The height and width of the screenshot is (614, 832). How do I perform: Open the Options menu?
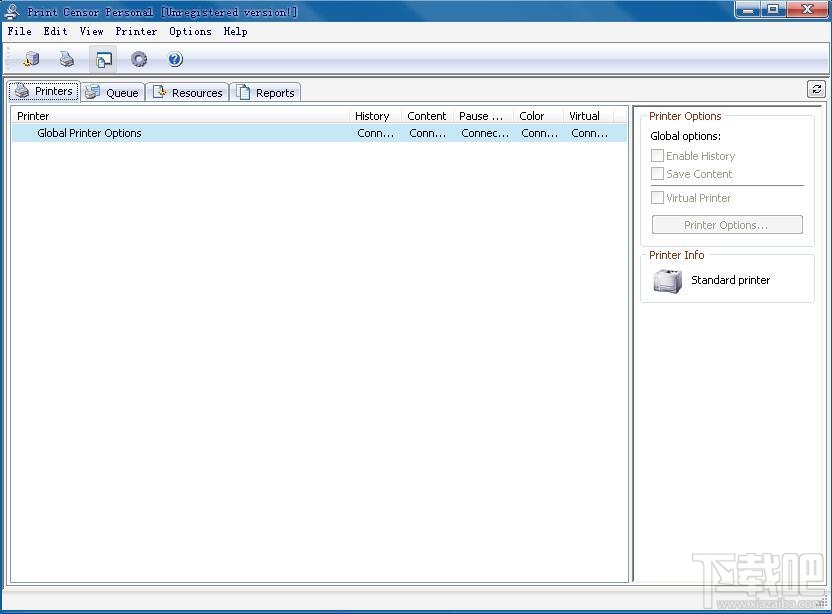tap(190, 31)
